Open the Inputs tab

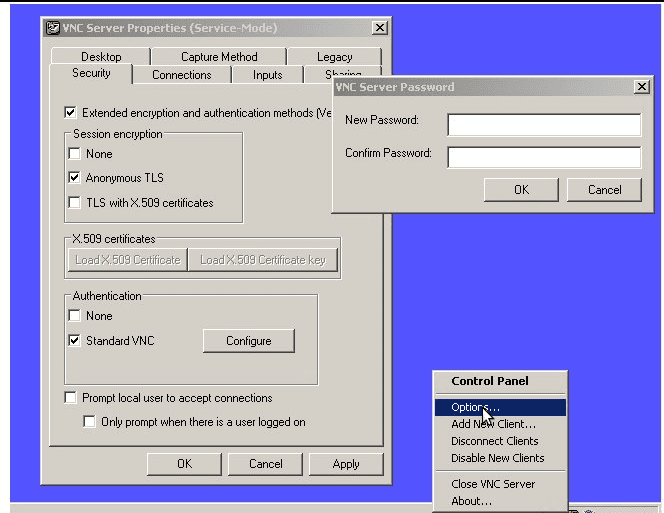click(267, 75)
